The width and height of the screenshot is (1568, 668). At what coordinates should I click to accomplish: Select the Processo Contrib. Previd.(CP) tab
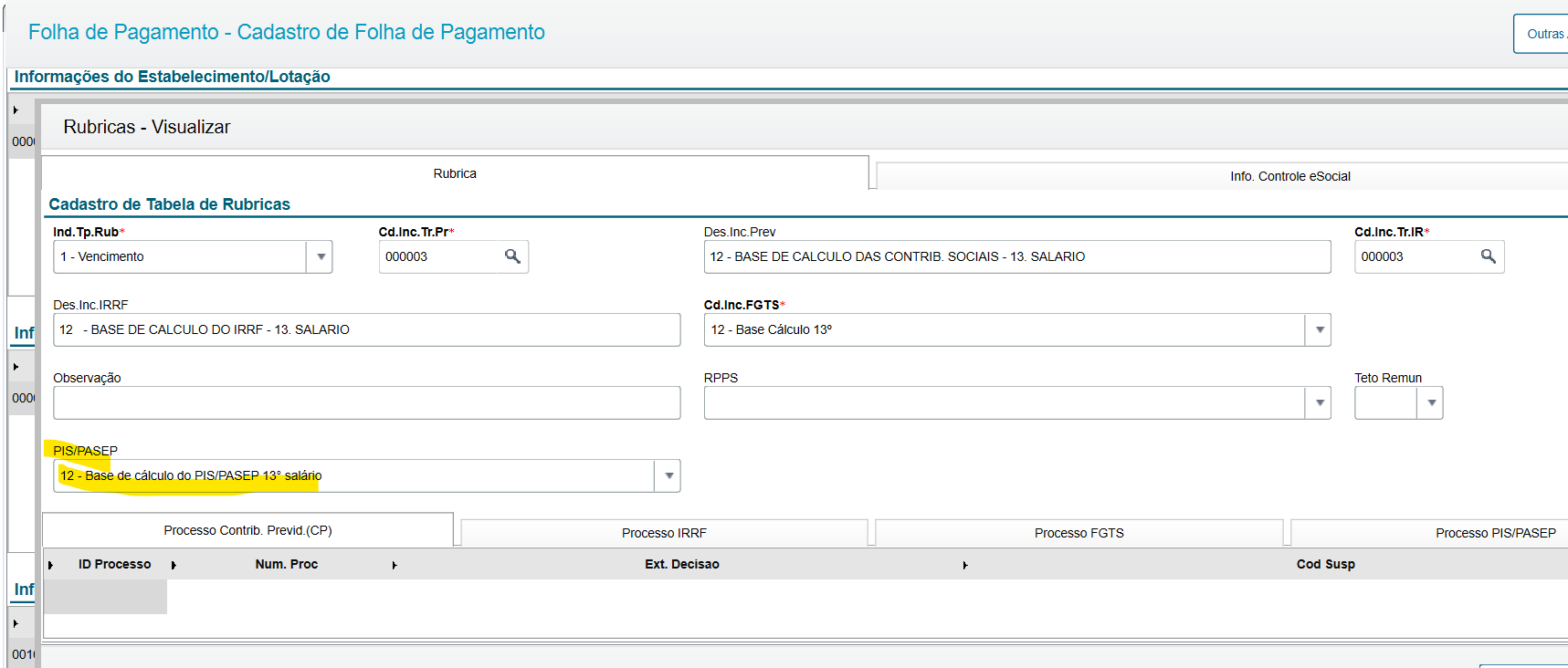247,530
